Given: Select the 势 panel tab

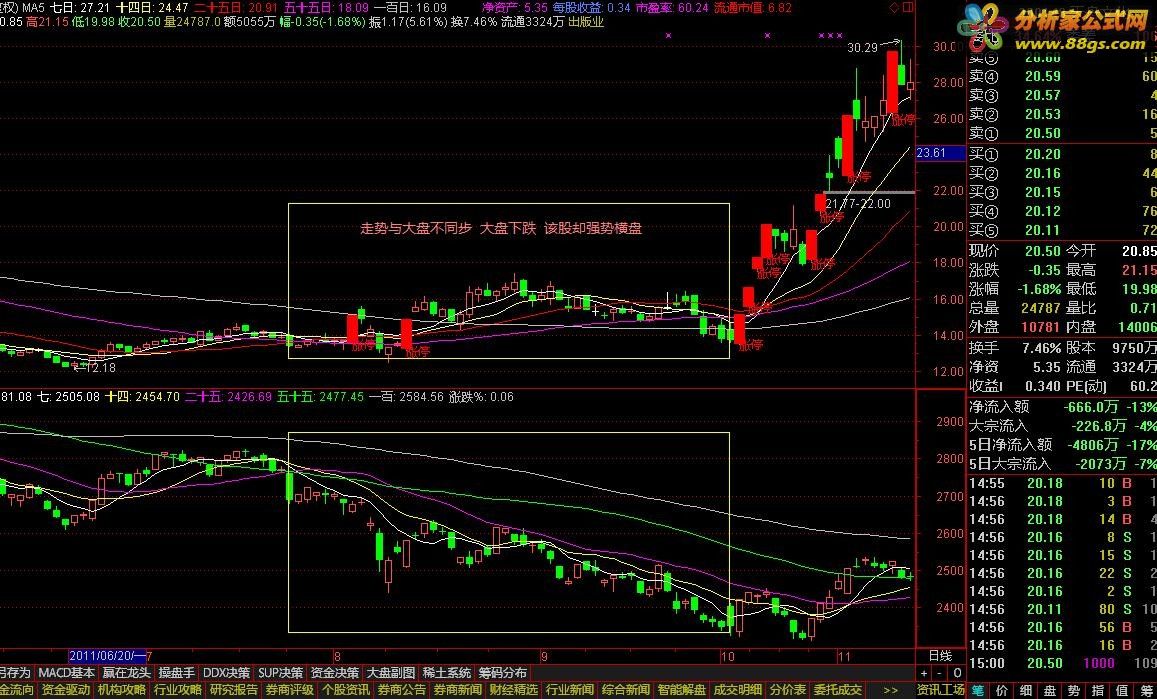Looking at the screenshot, I should point(1074,691).
